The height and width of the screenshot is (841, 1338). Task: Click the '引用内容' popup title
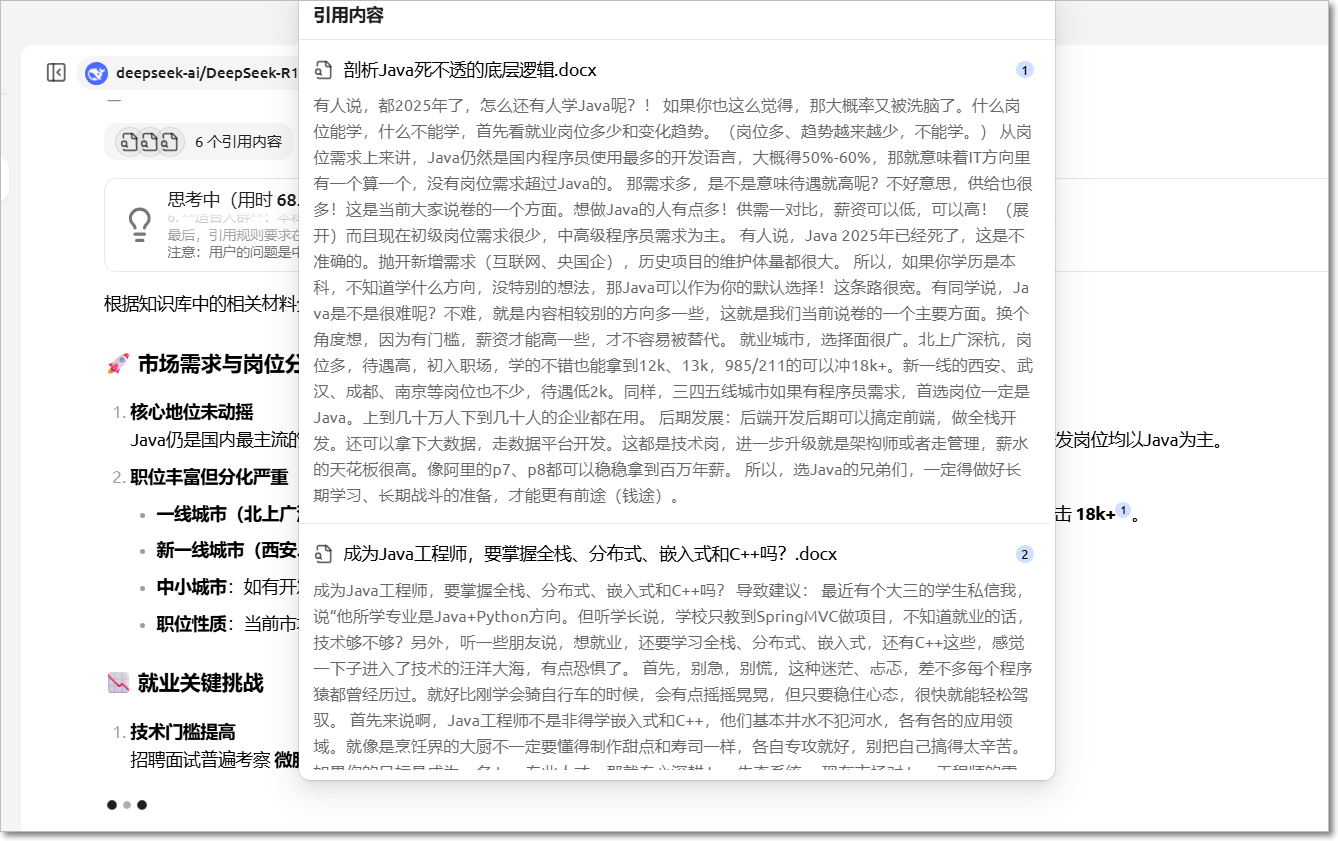(x=348, y=15)
